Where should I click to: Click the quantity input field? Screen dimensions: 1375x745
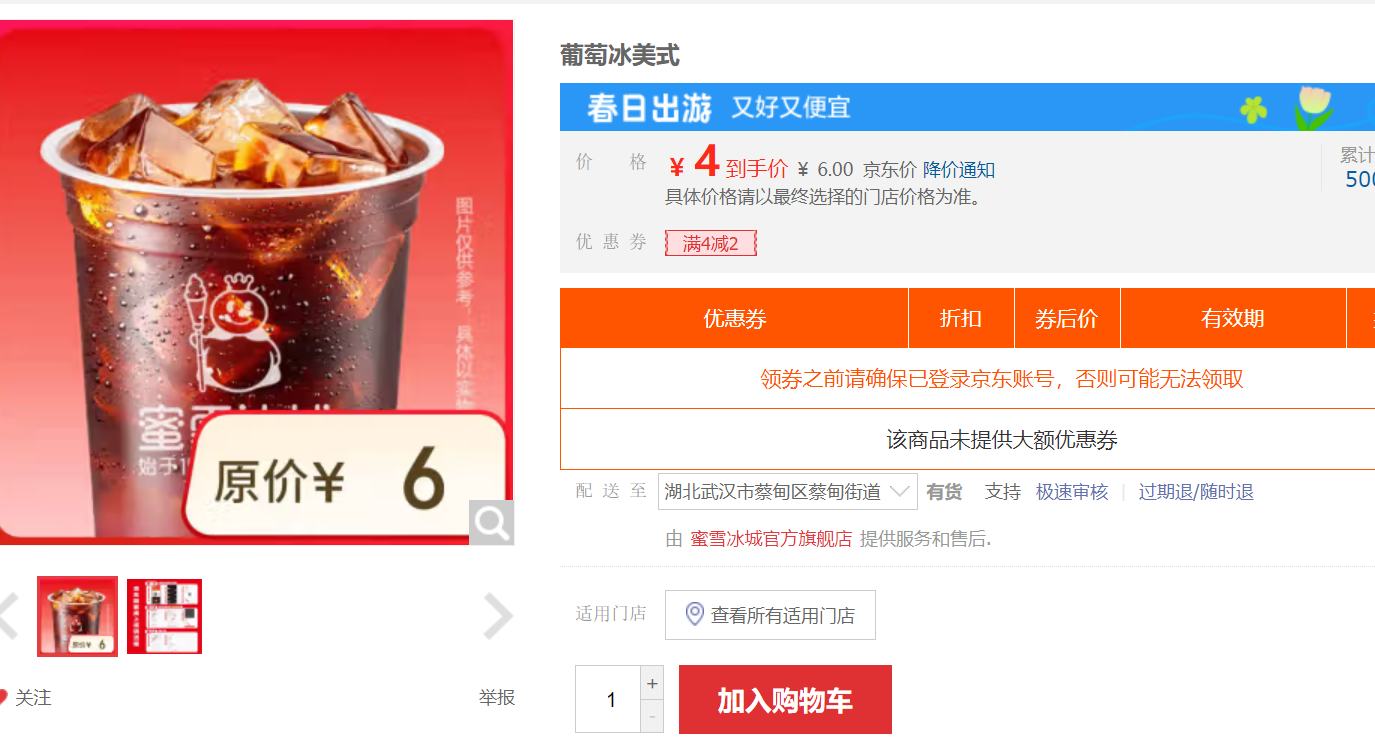click(608, 699)
